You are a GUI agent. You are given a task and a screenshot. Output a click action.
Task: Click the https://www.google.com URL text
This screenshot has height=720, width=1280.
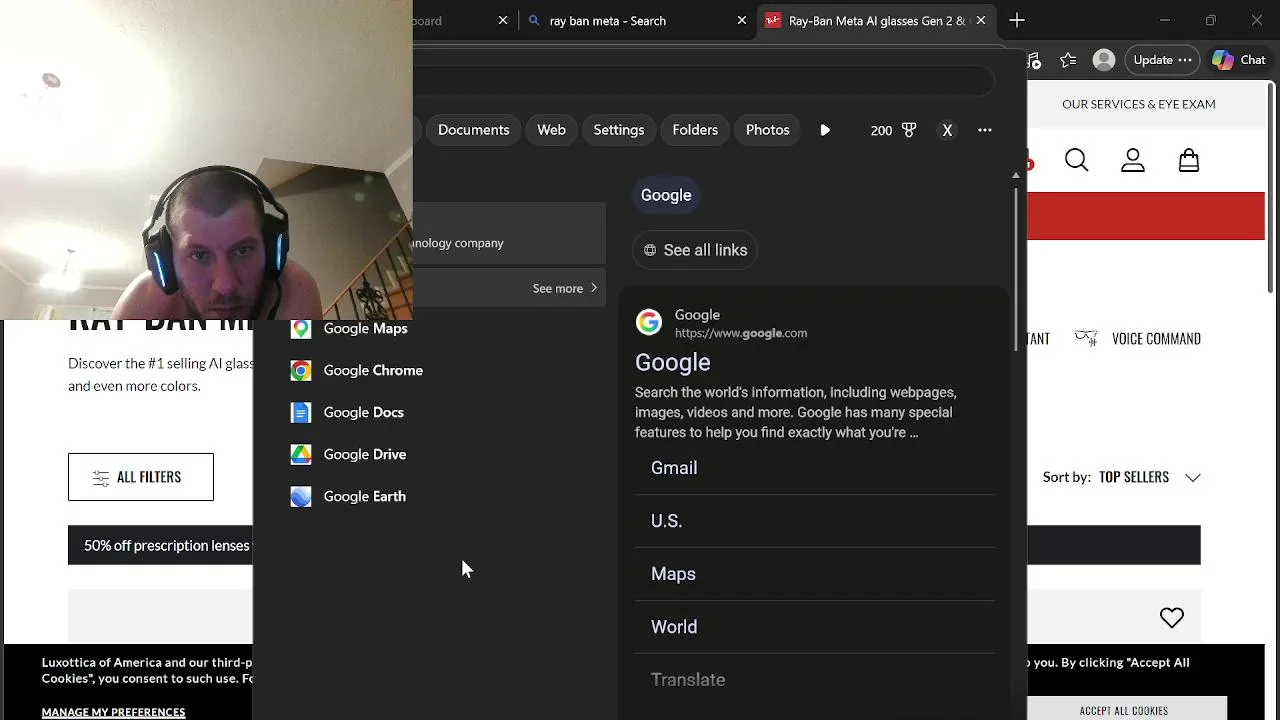741,333
